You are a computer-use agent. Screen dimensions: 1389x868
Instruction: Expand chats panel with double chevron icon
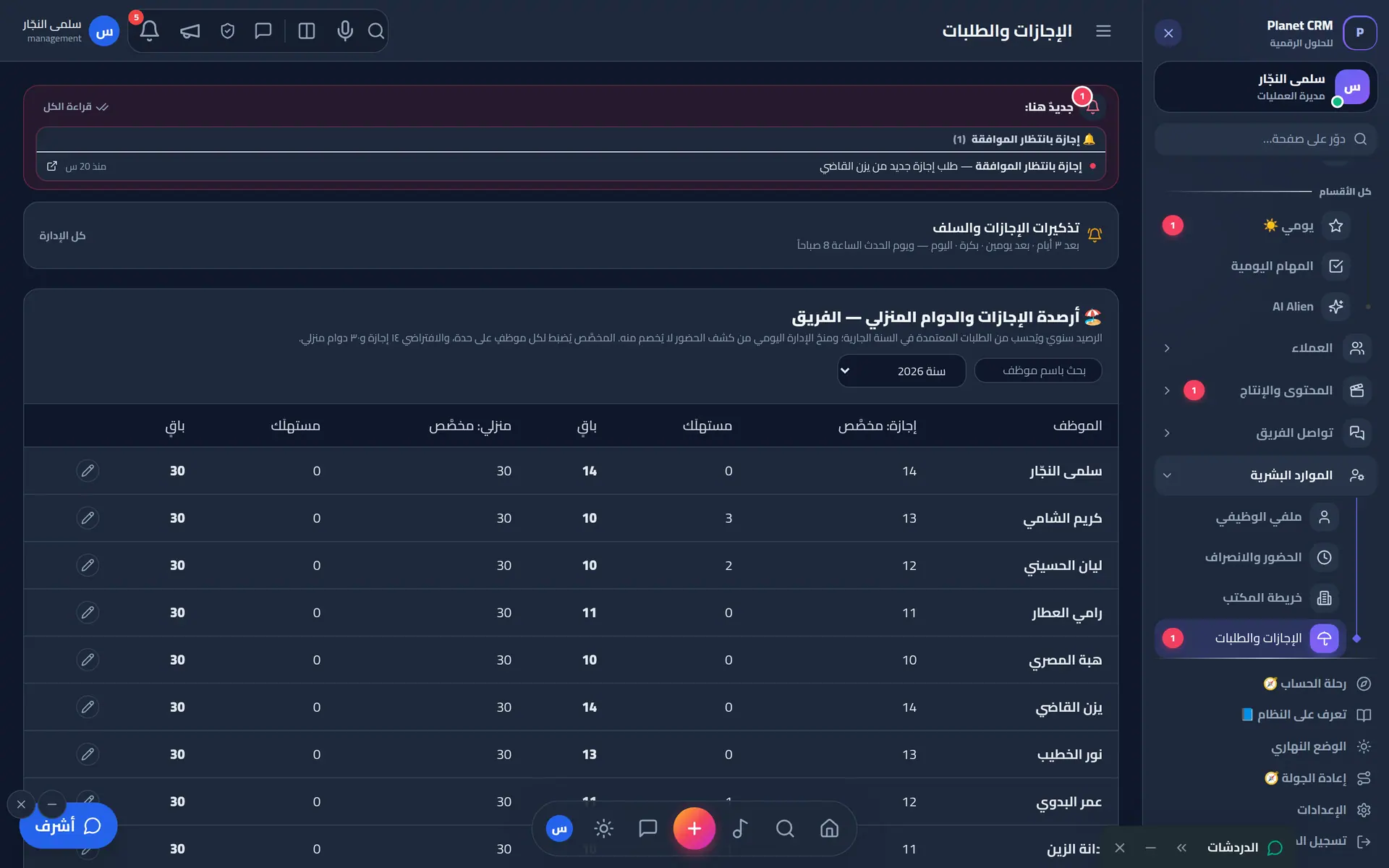pos(1181,848)
